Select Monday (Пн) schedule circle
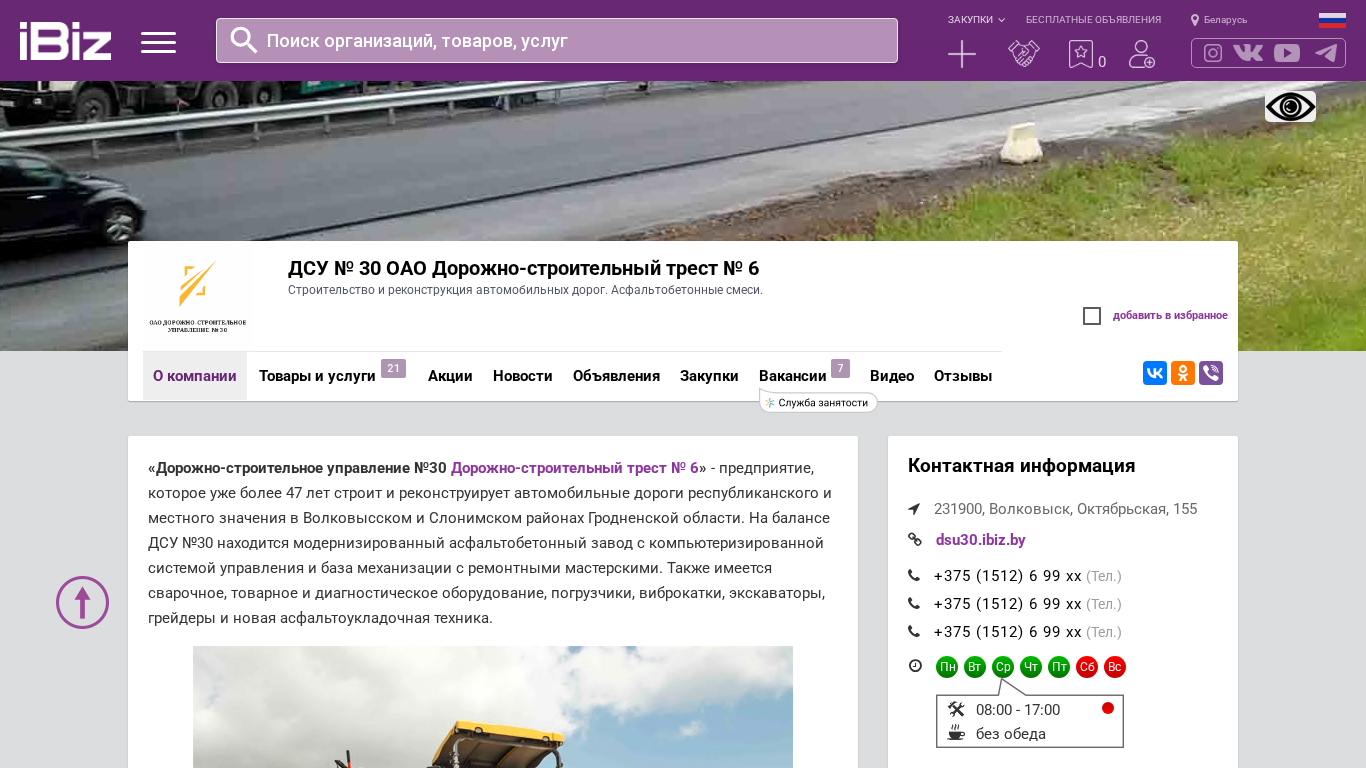1366x768 pixels. [x=947, y=667]
